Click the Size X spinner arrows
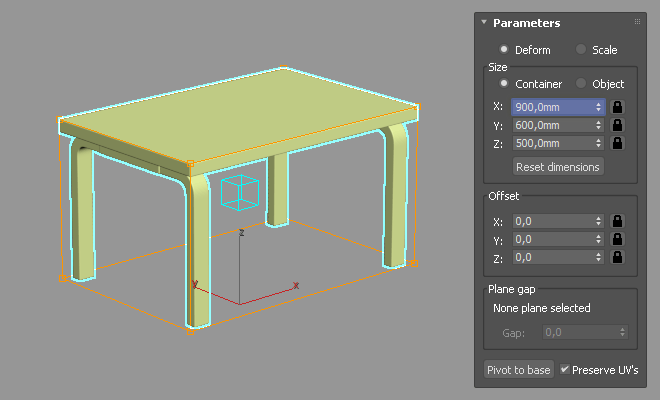This screenshot has height=400, width=660. click(599, 106)
